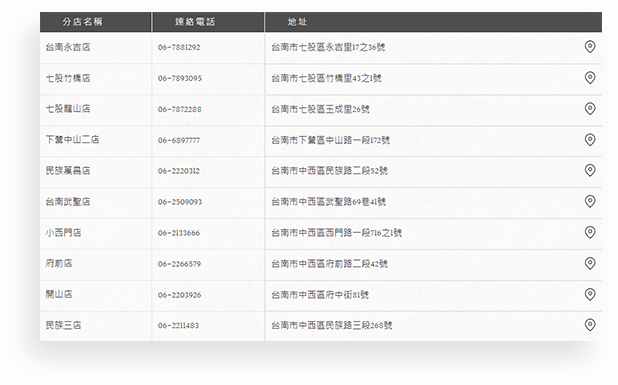Open map pin for 開山店 row
This screenshot has height=385, width=618.
[590, 294]
